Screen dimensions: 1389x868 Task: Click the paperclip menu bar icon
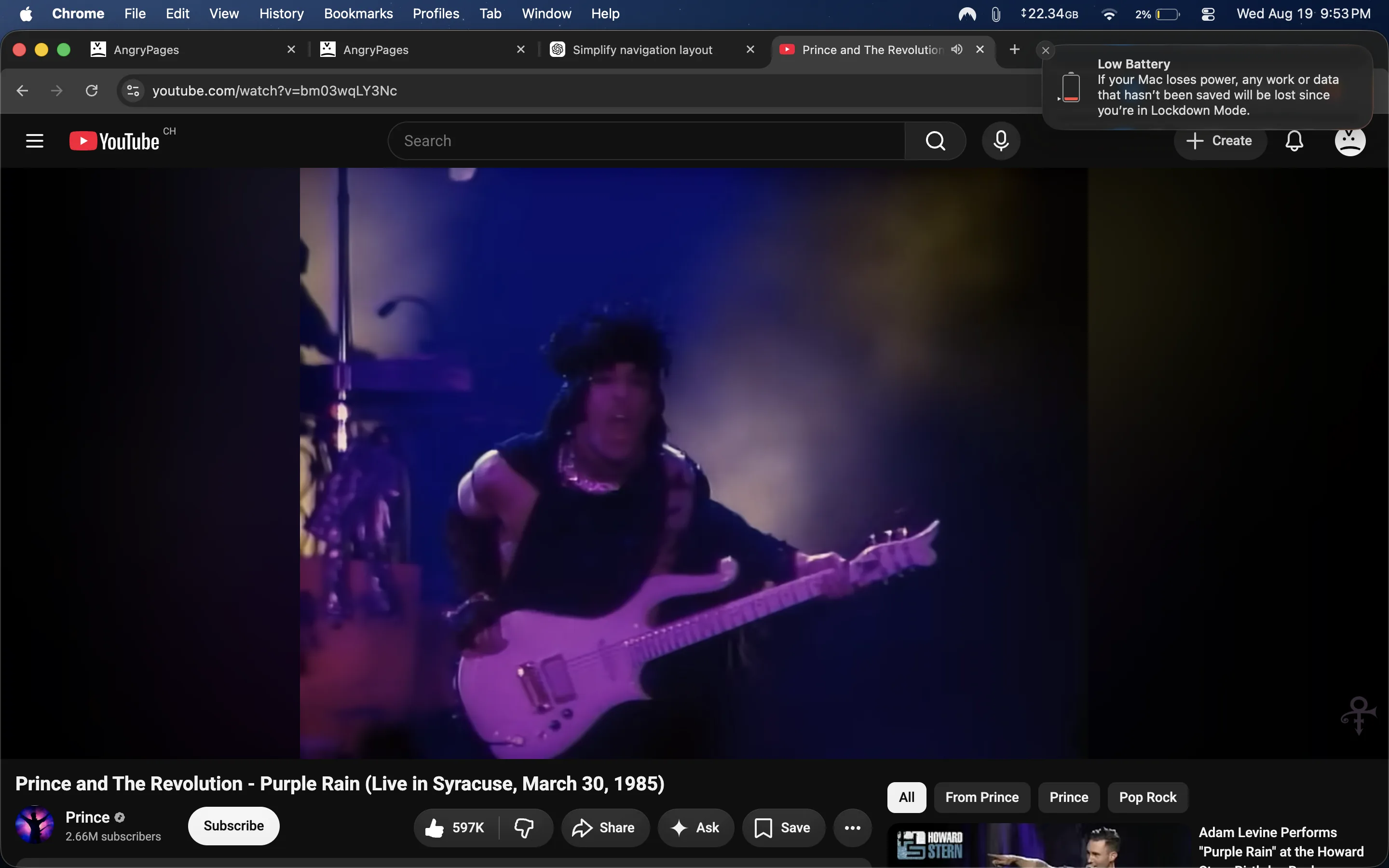[x=996, y=14]
